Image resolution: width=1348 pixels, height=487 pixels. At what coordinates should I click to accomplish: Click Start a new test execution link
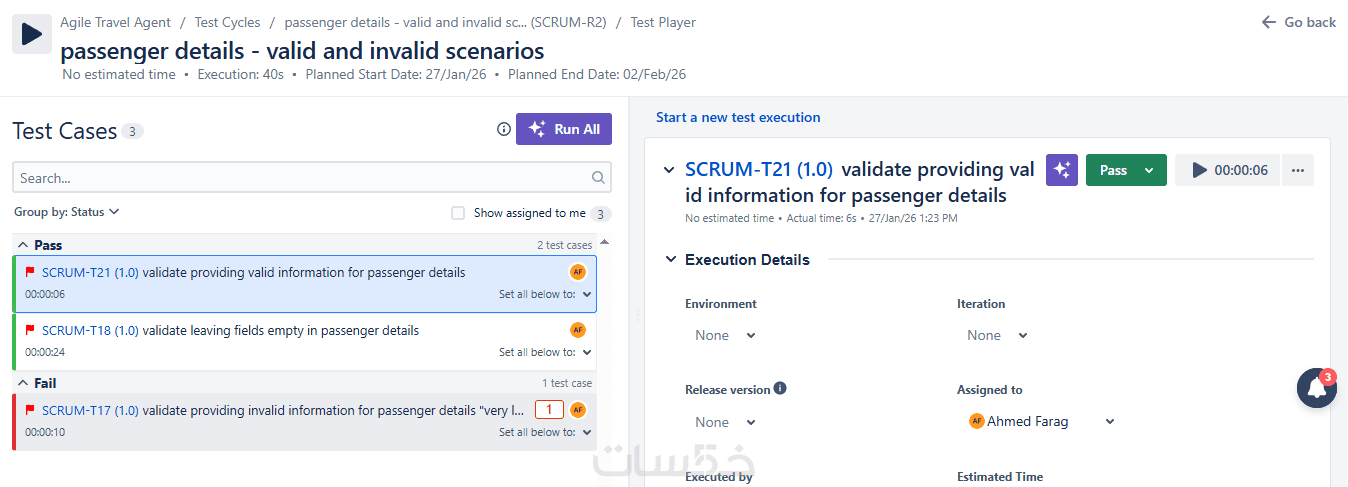738,117
